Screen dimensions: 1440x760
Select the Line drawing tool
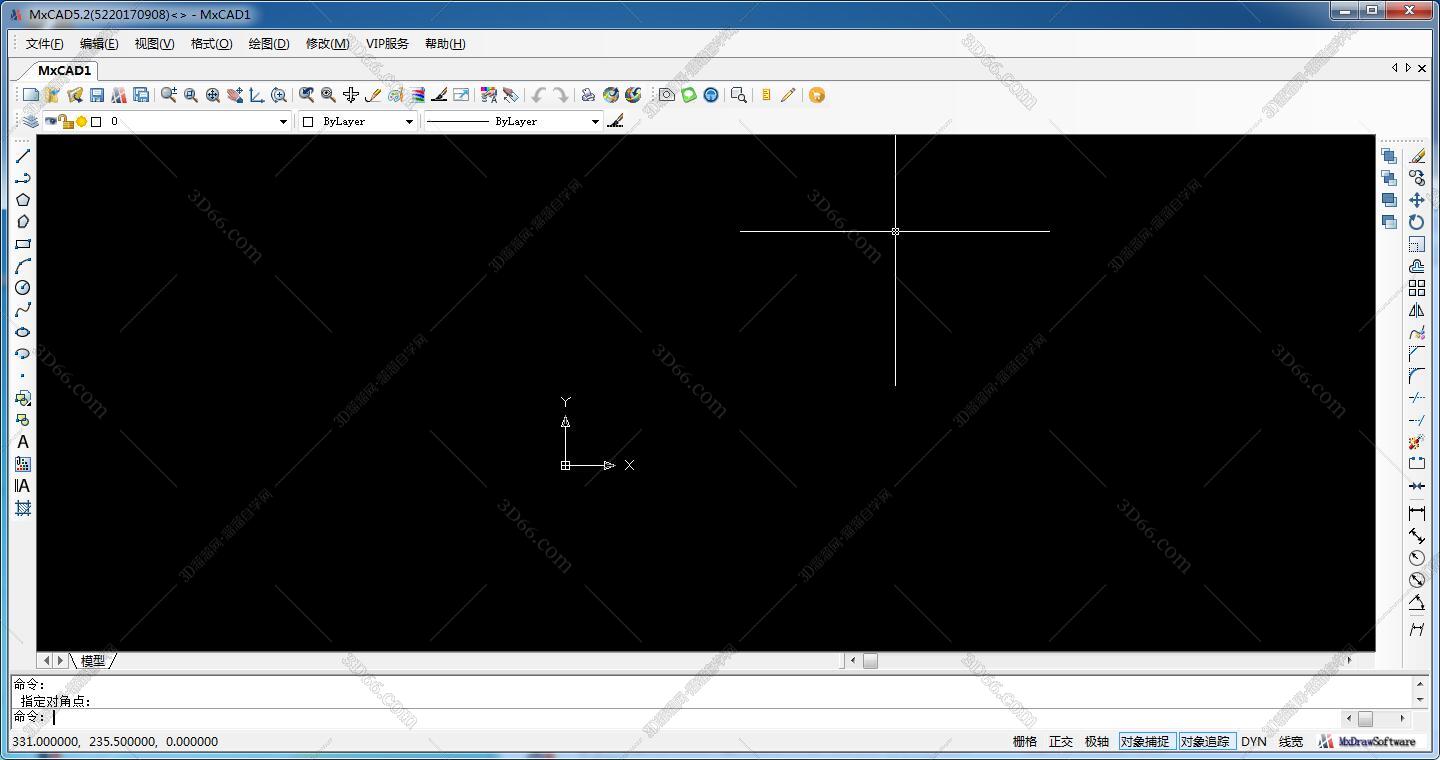click(22, 156)
